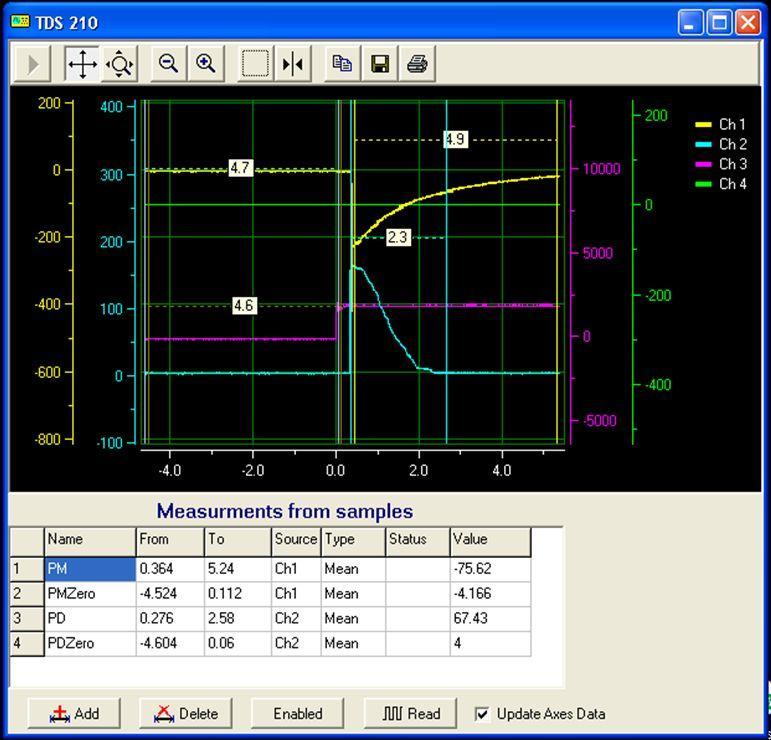
Task: Print the chart
Action: tap(417, 64)
